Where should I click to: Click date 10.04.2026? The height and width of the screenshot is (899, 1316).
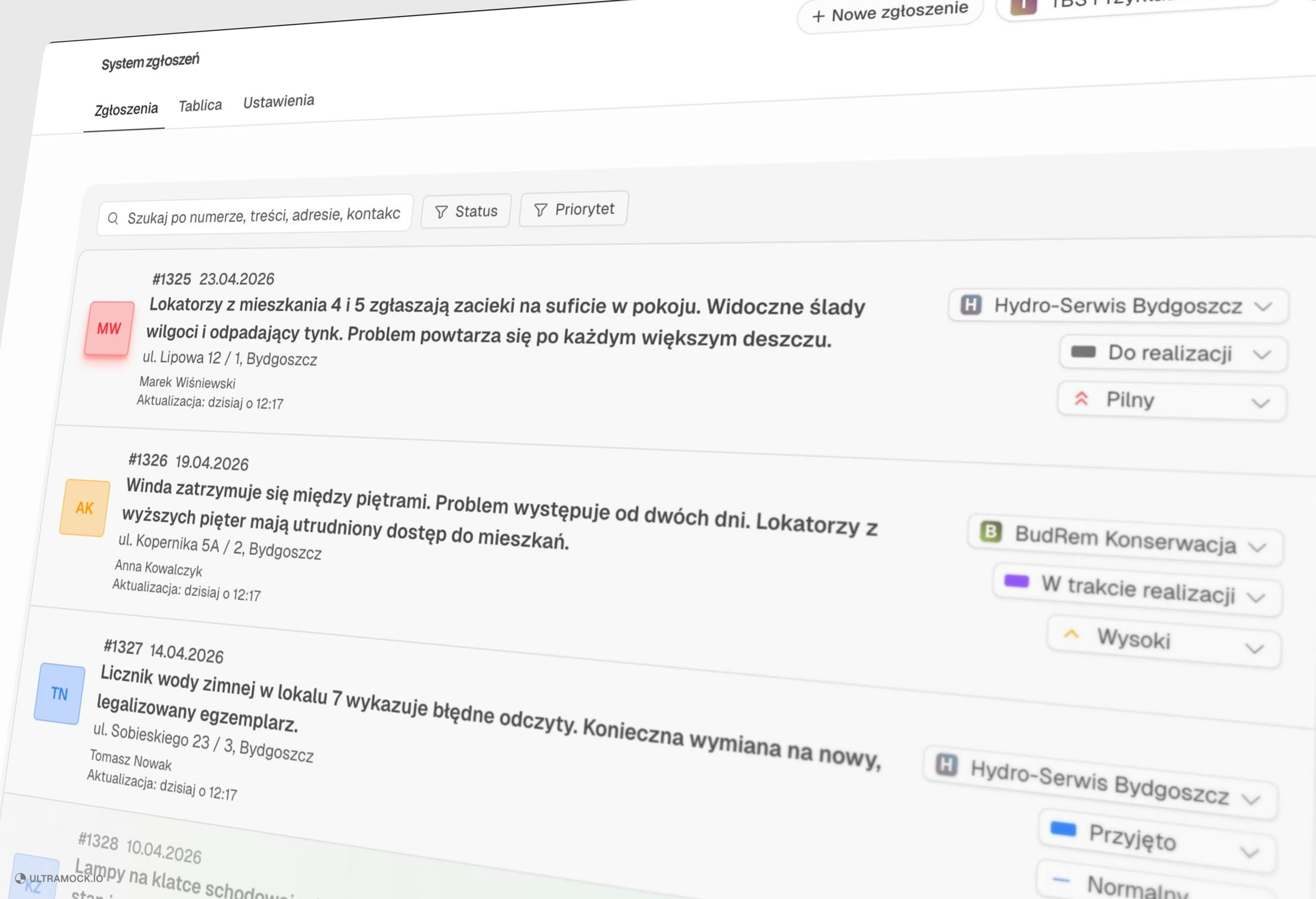click(x=164, y=851)
